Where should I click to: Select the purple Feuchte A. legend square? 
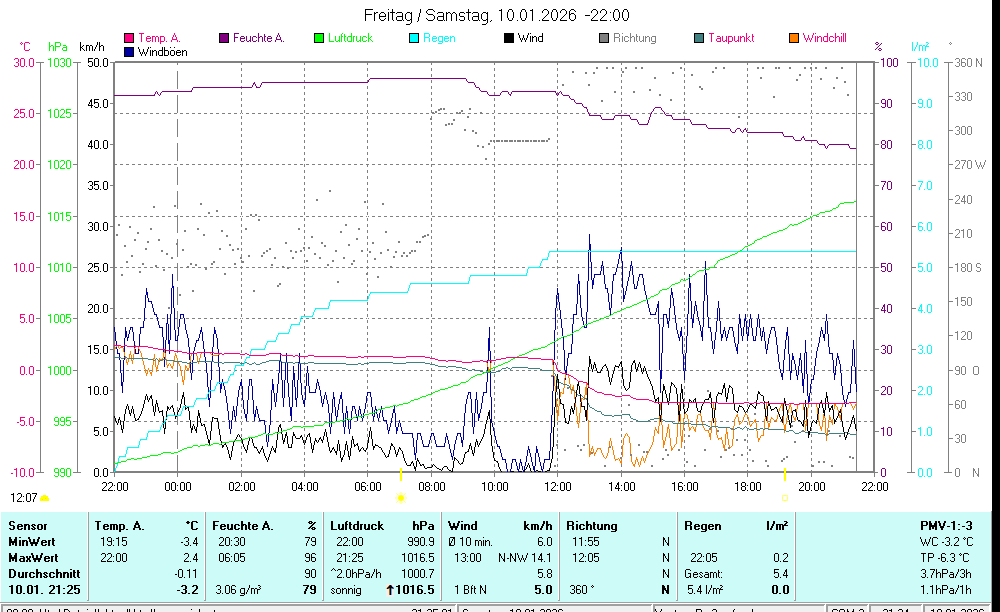coord(223,39)
